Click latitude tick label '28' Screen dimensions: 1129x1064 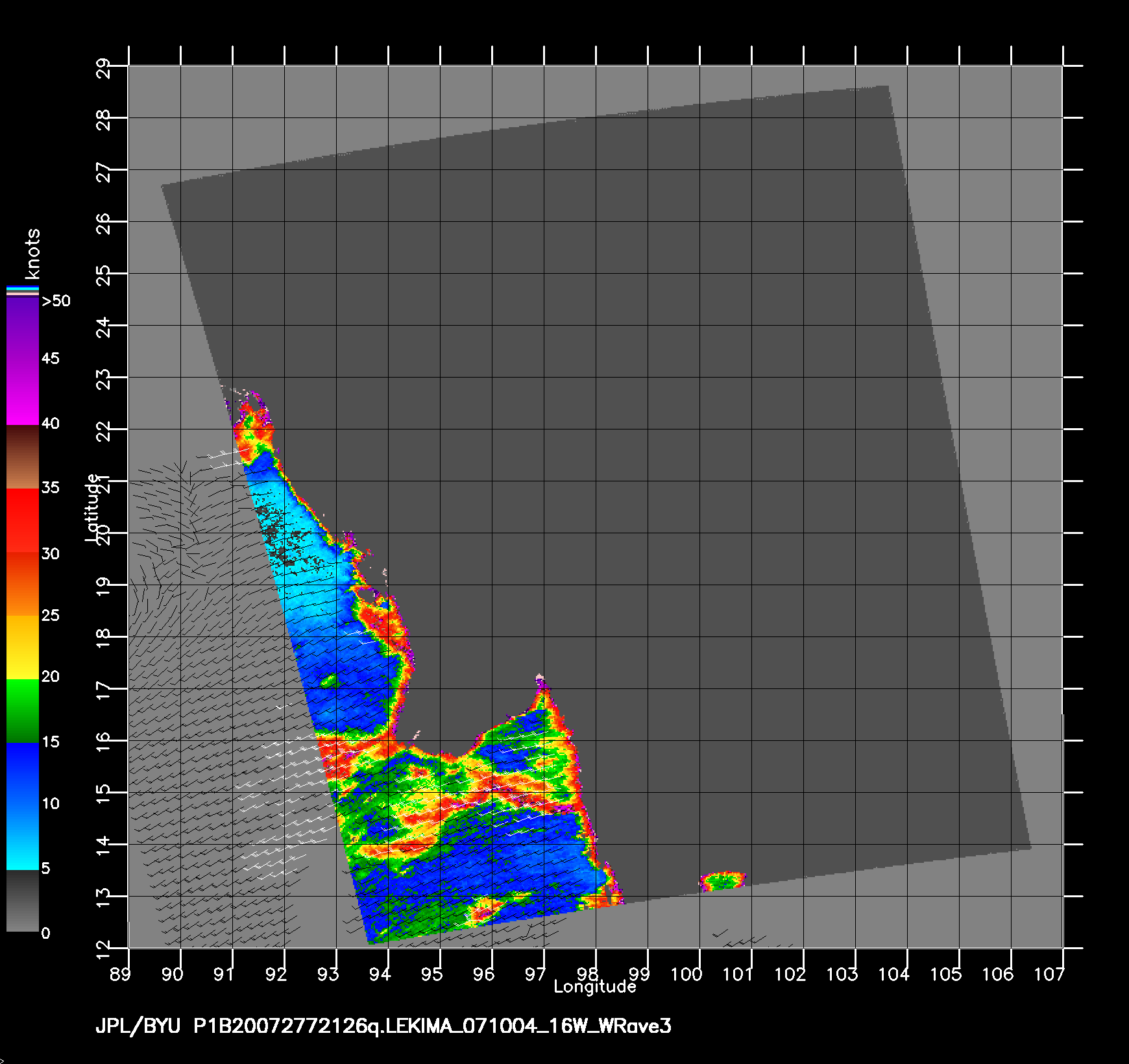click(x=103, y=121)
